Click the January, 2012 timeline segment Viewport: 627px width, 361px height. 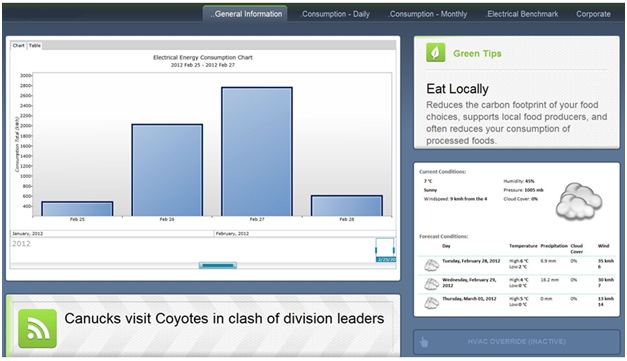pos(112,233)
